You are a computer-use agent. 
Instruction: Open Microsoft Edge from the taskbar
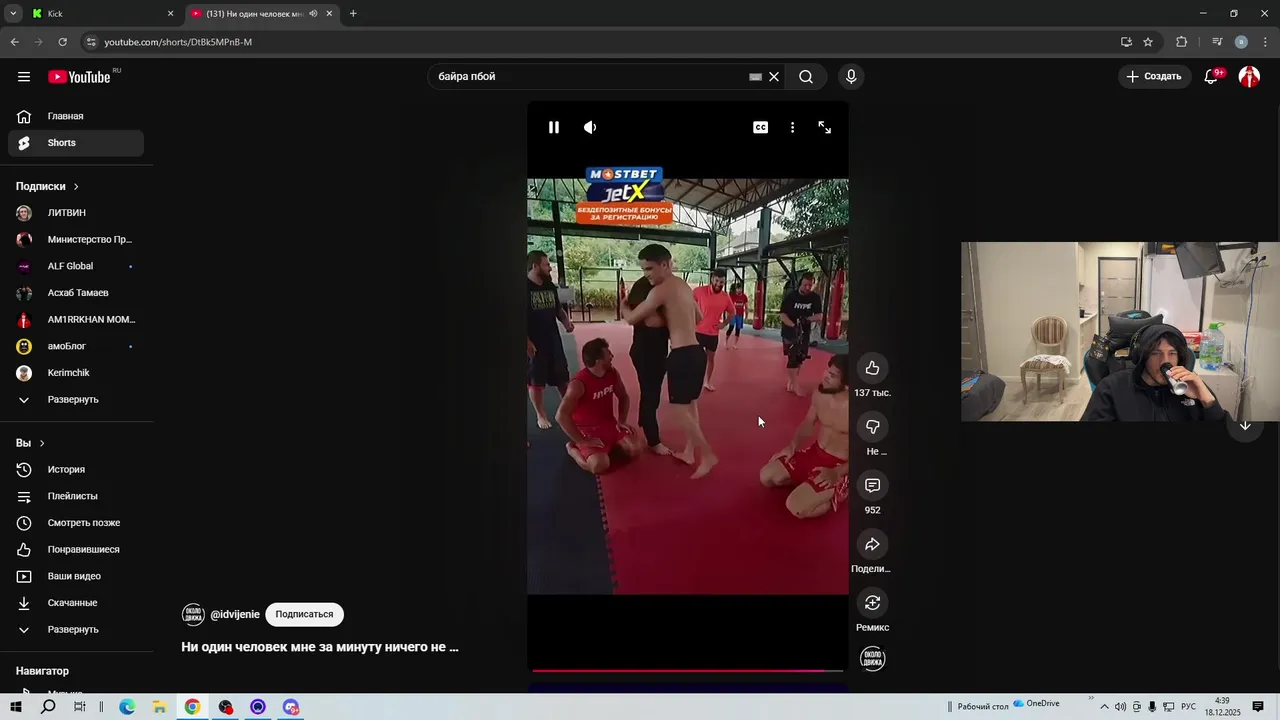(x=127, y=707)
